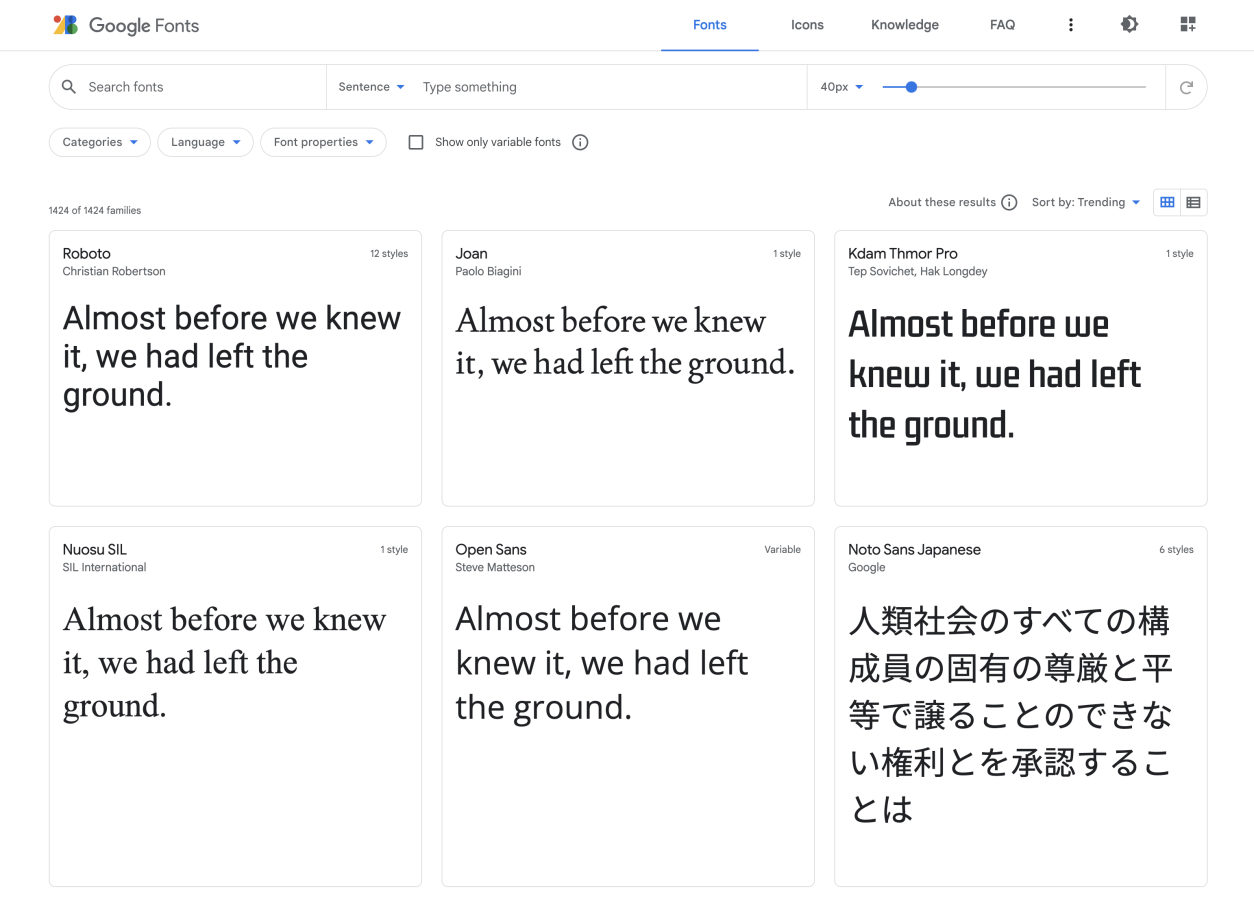
Task: Switch font results to list view icon
Action: (x=1194, y=202)
